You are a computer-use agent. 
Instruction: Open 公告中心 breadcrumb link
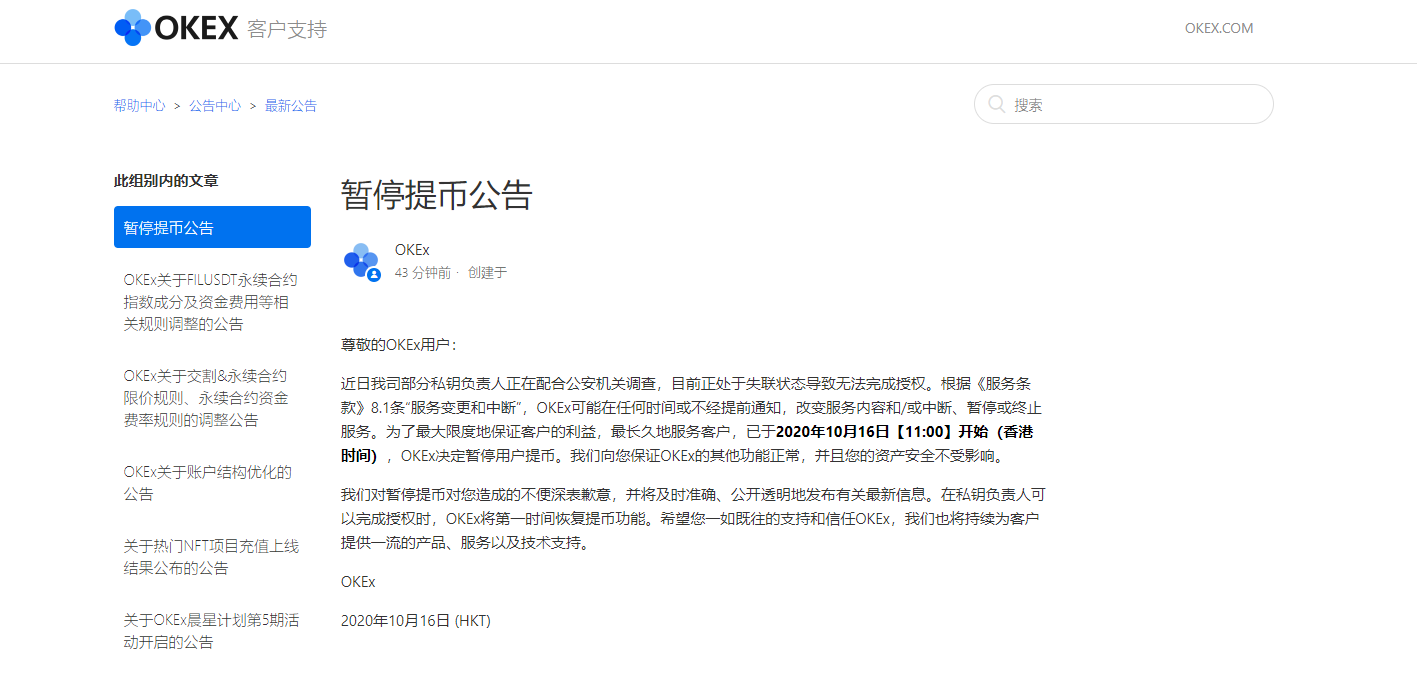(x=215, y=105)
